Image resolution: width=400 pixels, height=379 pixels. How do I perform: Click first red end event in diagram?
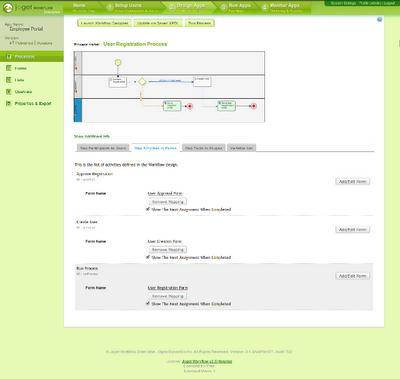click(190, 106)
